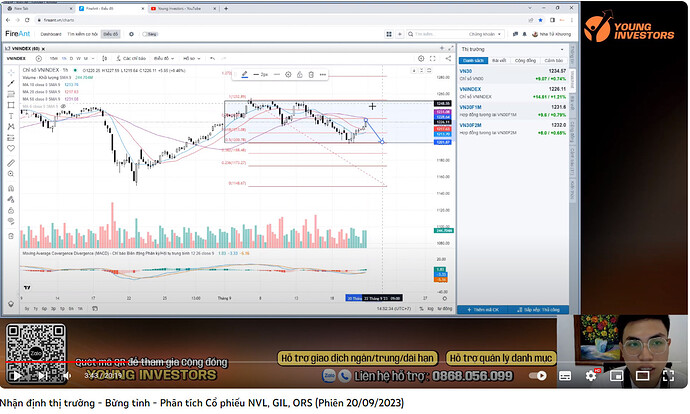Viewport: 690px width, 414px height.
Task: Open more options in drawing toolbar
Action: pyautogui.click(x=323, y=74)
